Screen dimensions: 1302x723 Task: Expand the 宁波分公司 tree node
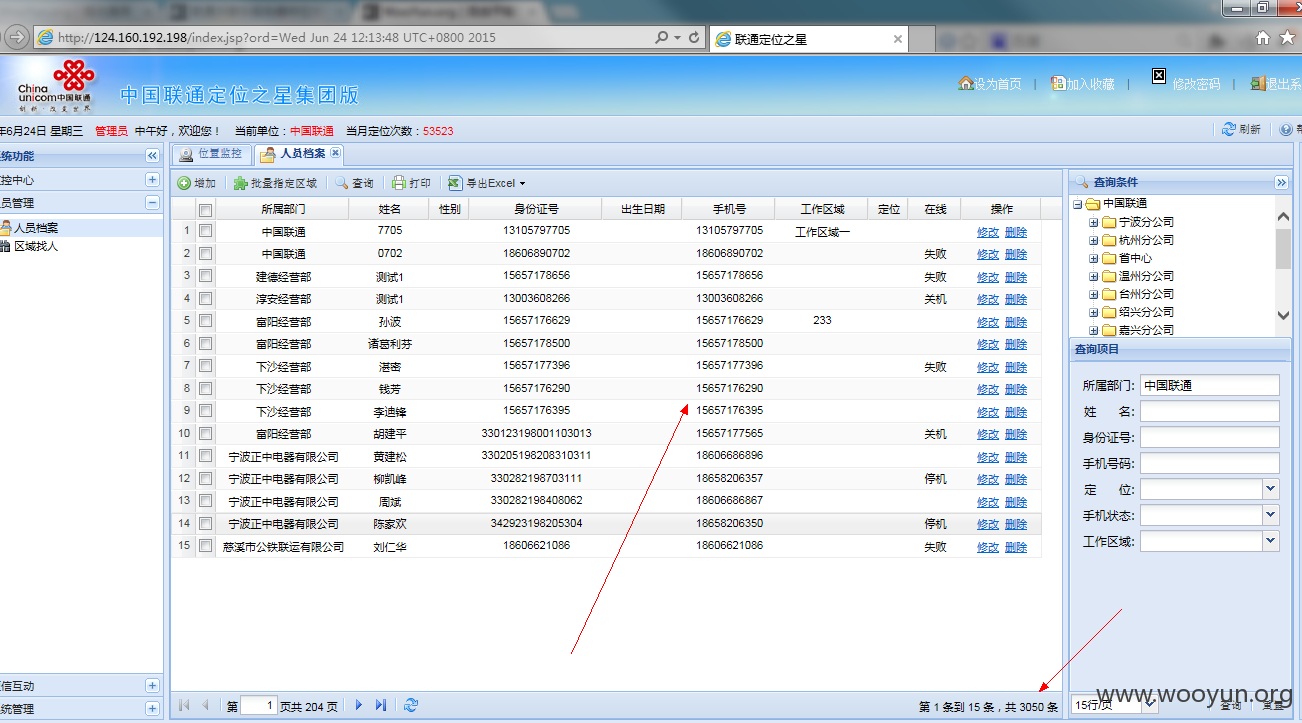1094,222
